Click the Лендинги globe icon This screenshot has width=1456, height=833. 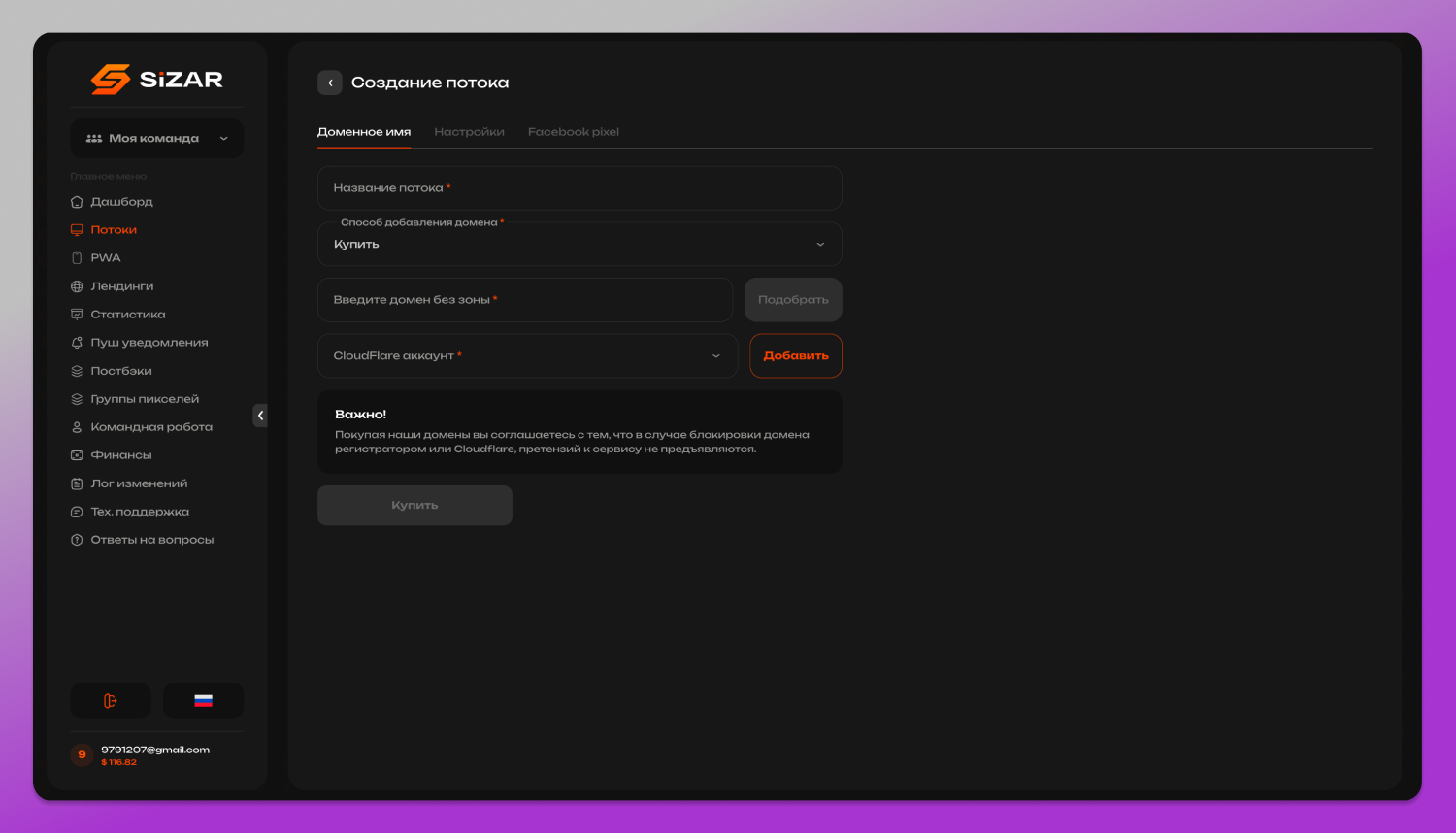coord(77,286)
